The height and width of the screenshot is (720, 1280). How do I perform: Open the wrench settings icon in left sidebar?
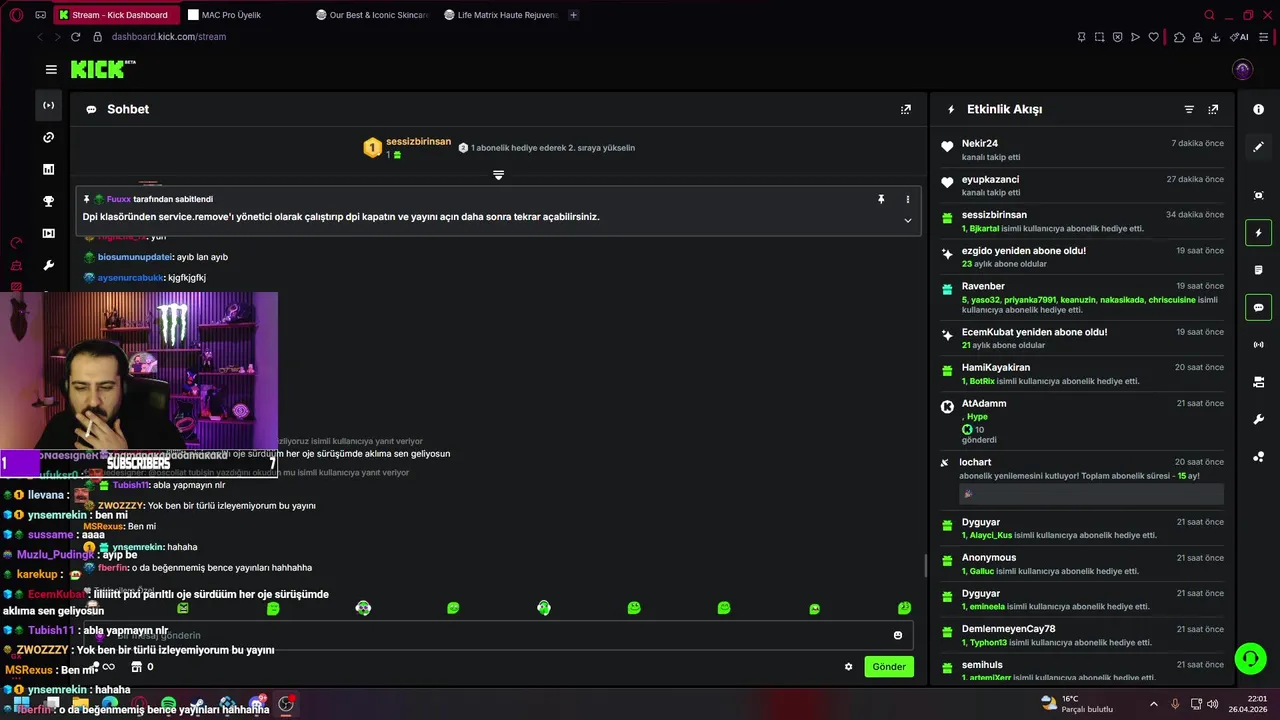48,265
